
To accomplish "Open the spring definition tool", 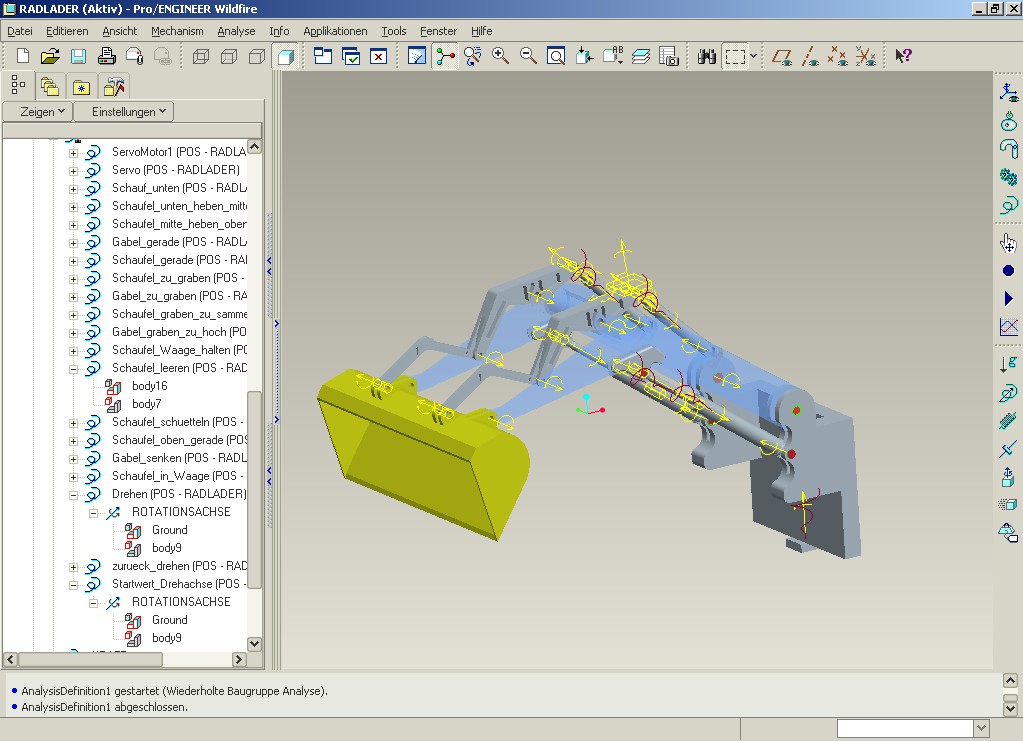I will point(1008,422).
